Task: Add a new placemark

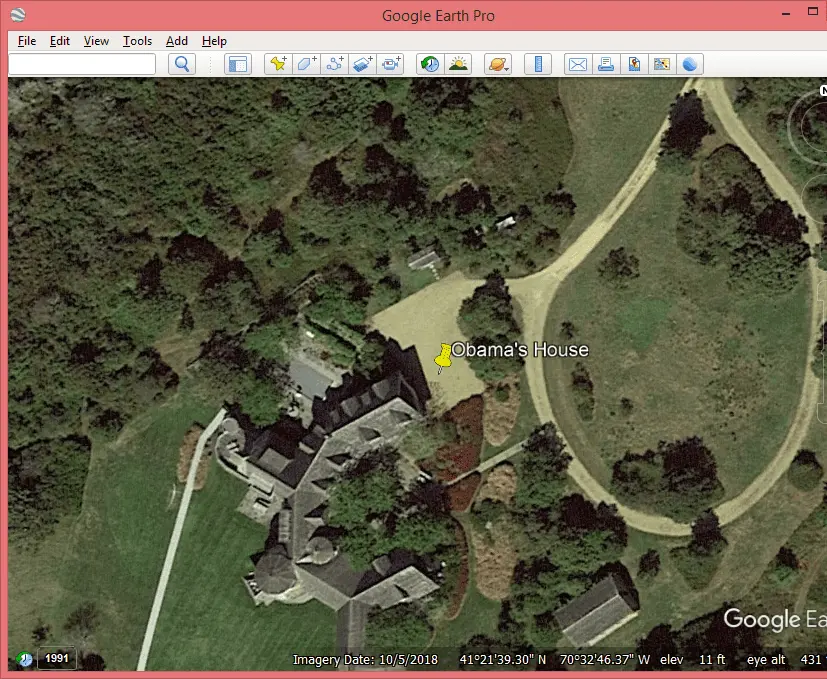Action: 279,63
